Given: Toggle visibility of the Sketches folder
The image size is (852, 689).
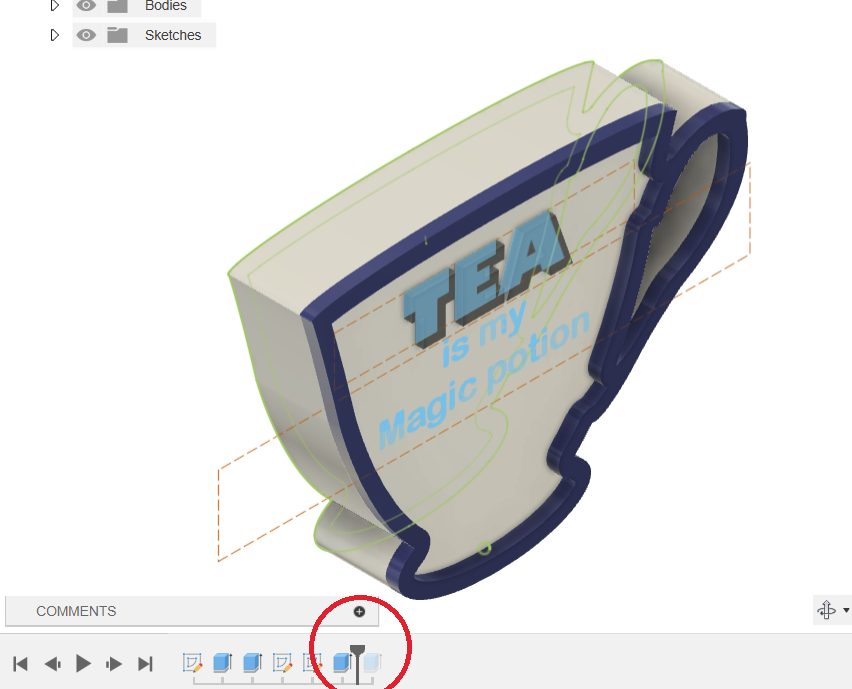Looking at the screenshot, I should tap(87, 35).
